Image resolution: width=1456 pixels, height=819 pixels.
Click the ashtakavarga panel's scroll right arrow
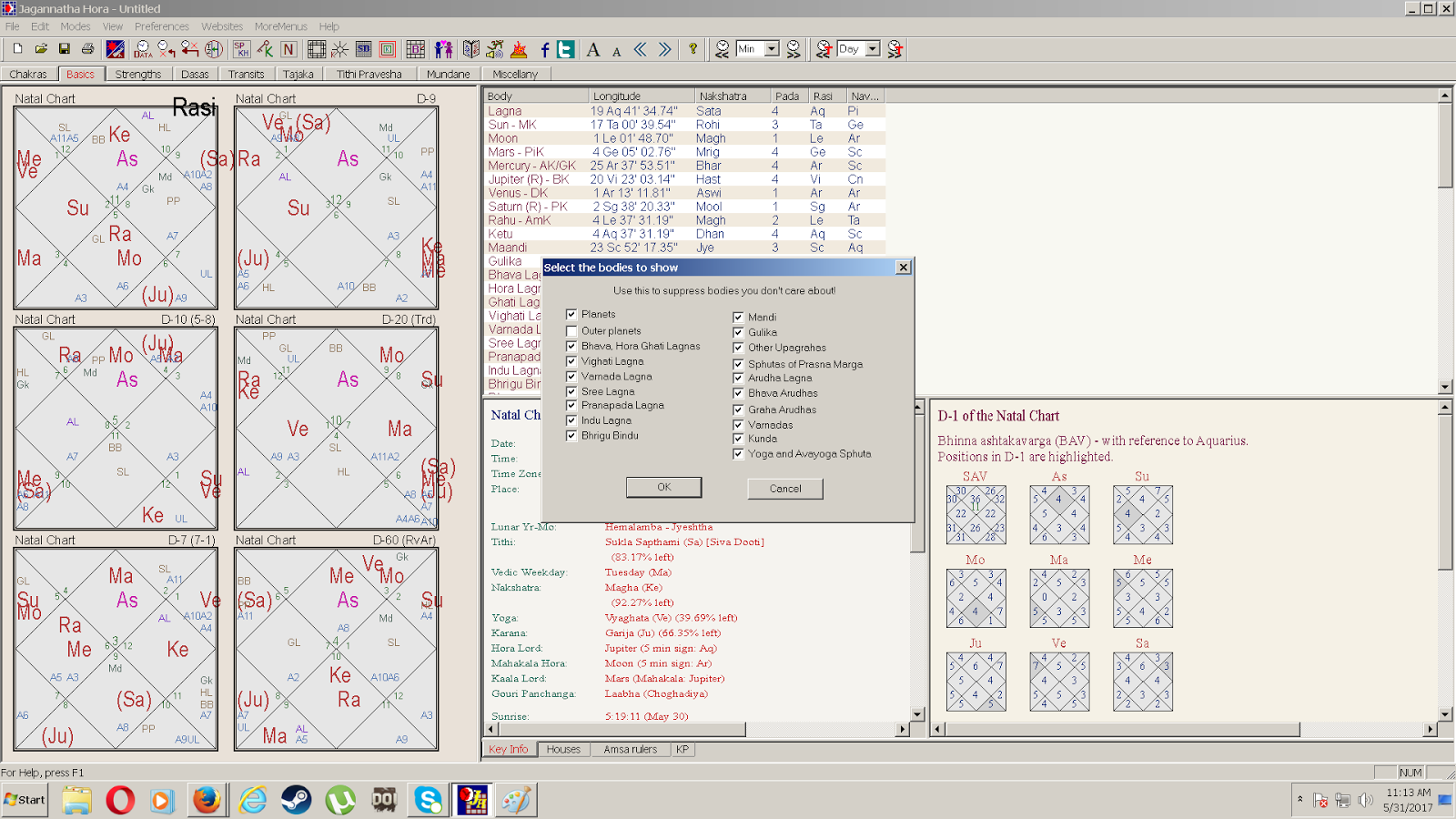click(x=1431, y=729)
